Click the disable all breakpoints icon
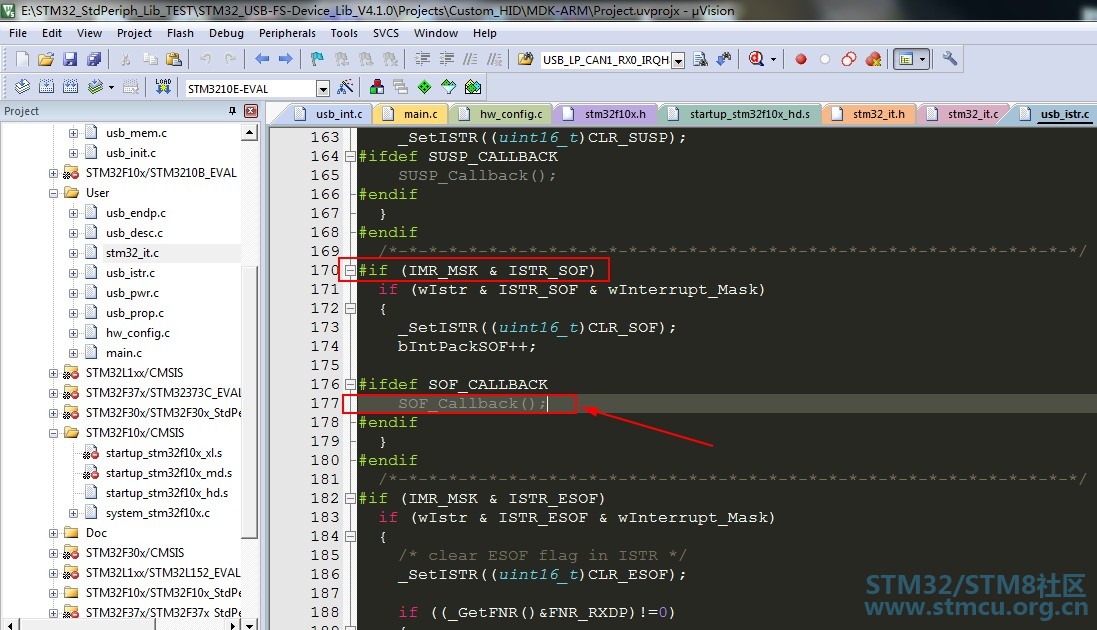The width and height of the screenshot is (1097, 630). point(849,60)
